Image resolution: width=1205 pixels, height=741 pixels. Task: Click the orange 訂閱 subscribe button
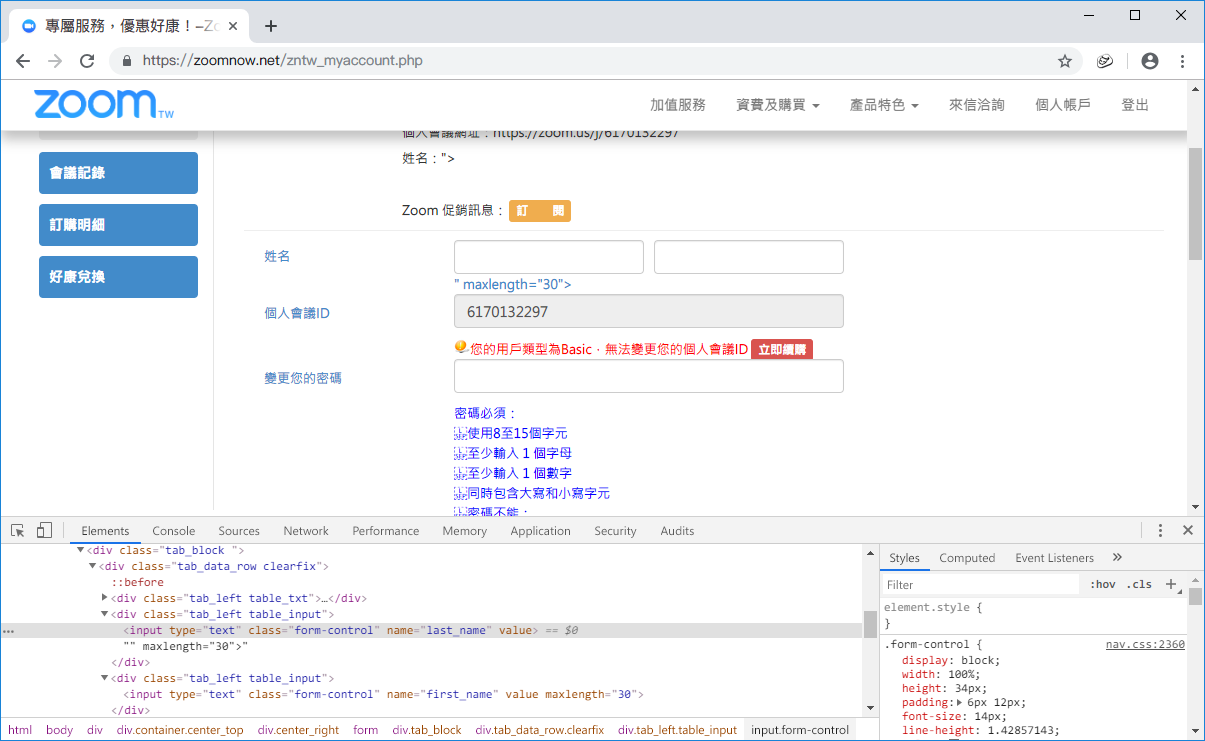[x=540, y=211]
